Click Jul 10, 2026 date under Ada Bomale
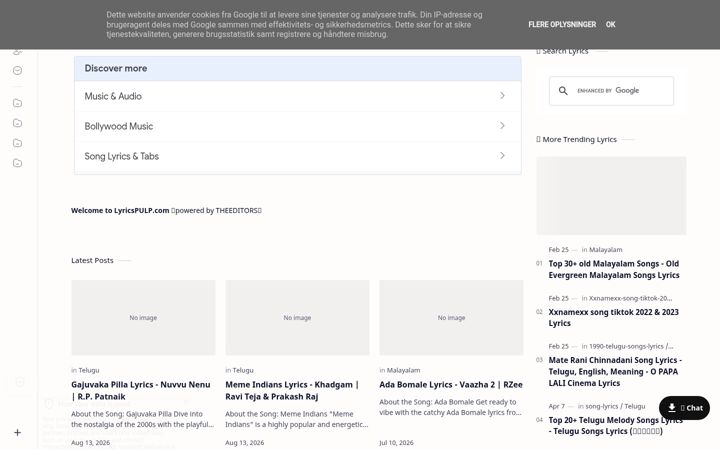The image size is (720, 450). click(396, 443)
